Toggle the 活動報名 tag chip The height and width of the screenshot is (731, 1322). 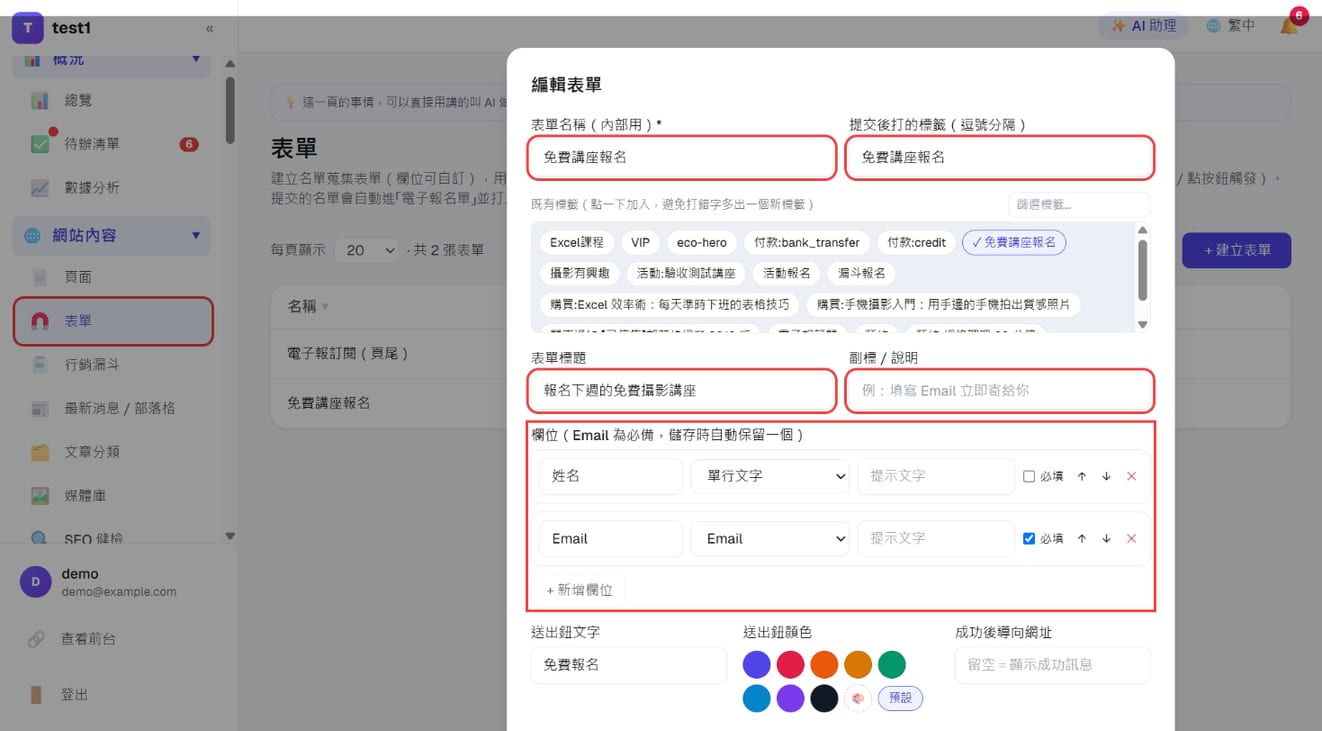pos(786,273)
